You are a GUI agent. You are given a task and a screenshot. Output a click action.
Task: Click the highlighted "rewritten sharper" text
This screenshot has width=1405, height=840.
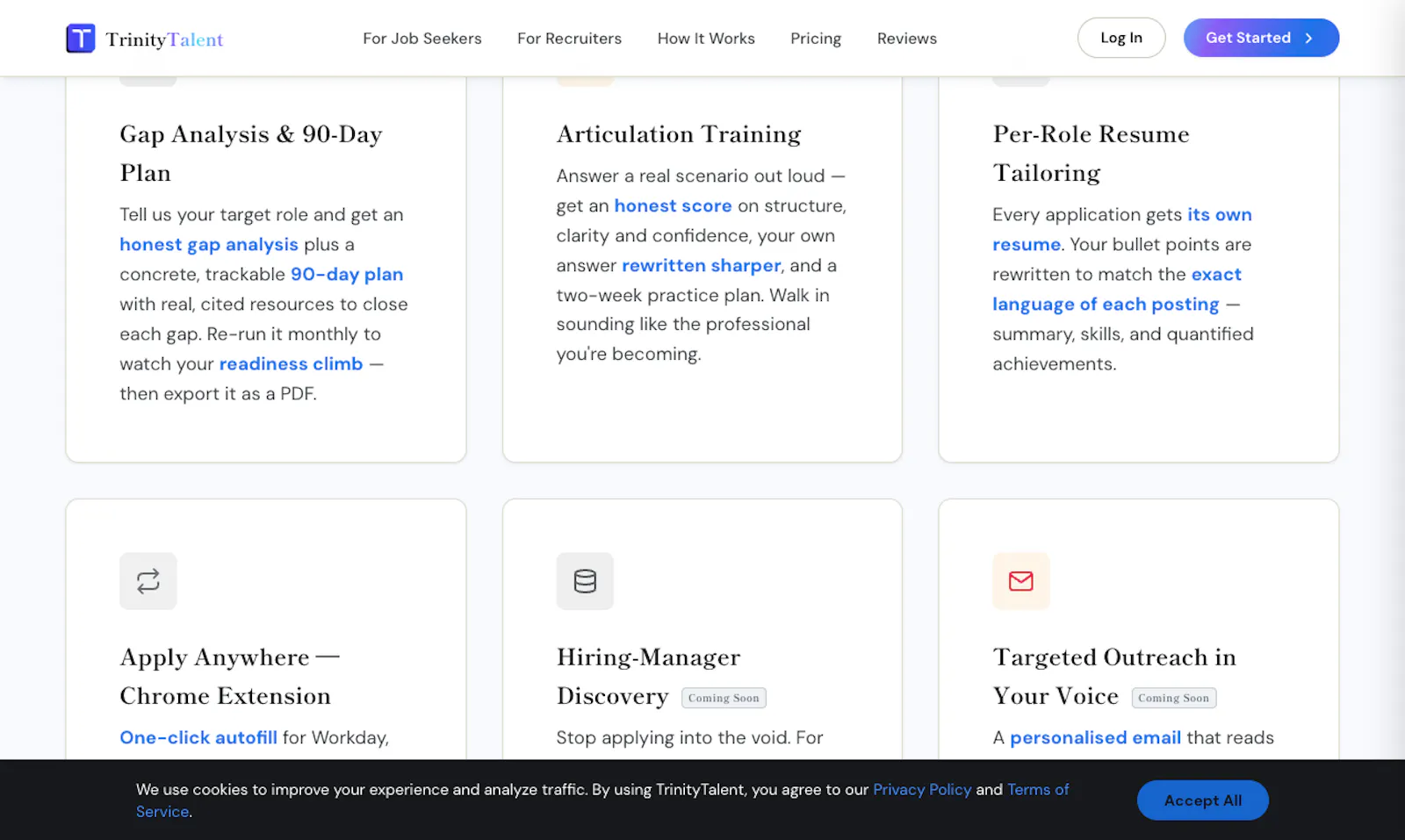[x=702, y=266]
